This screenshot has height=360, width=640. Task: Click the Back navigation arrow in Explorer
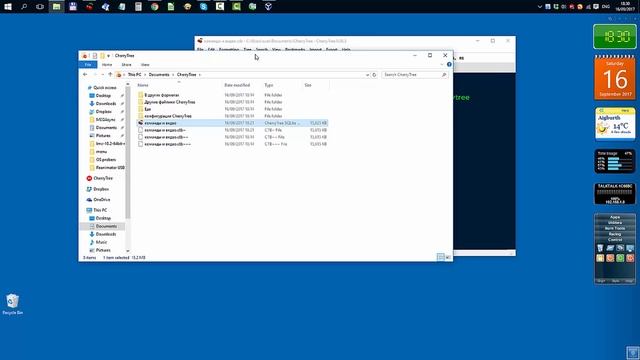(x=85, y=75)
